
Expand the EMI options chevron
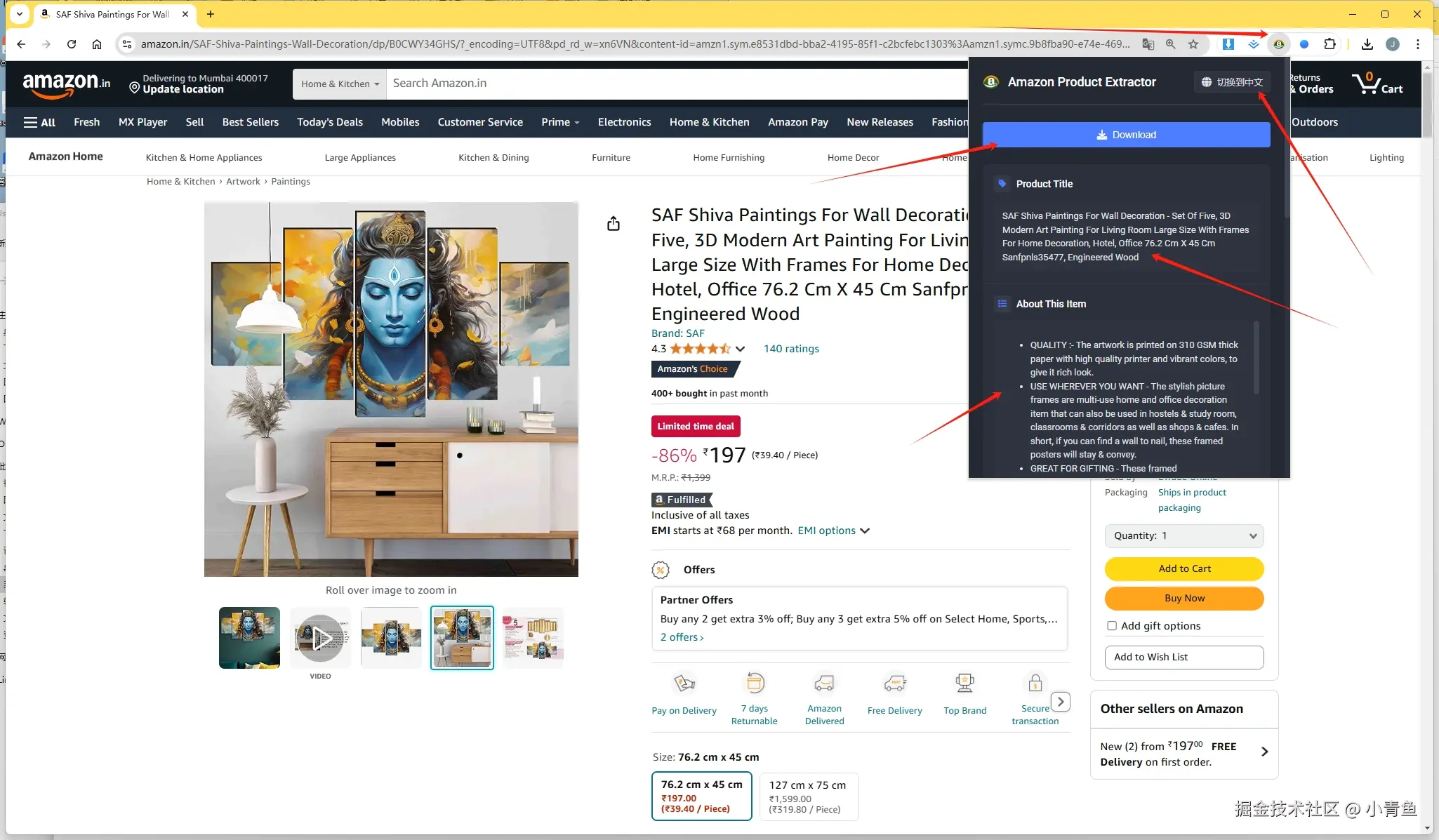865,531
